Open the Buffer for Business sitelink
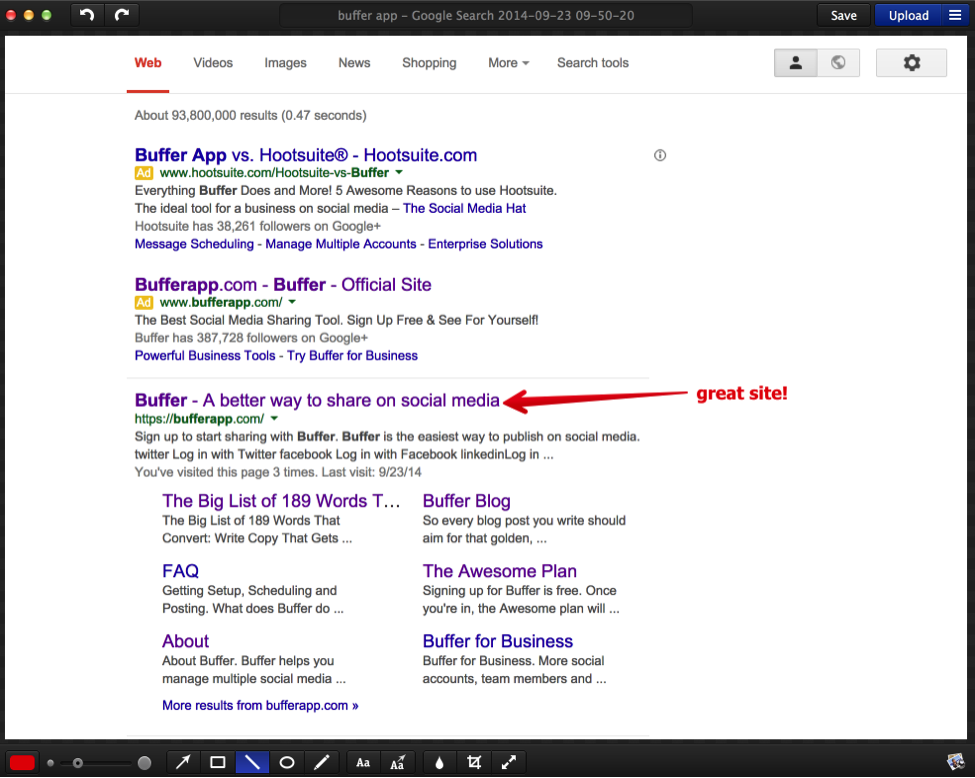Viewport: 975px width, 778px height. point(497,641)
